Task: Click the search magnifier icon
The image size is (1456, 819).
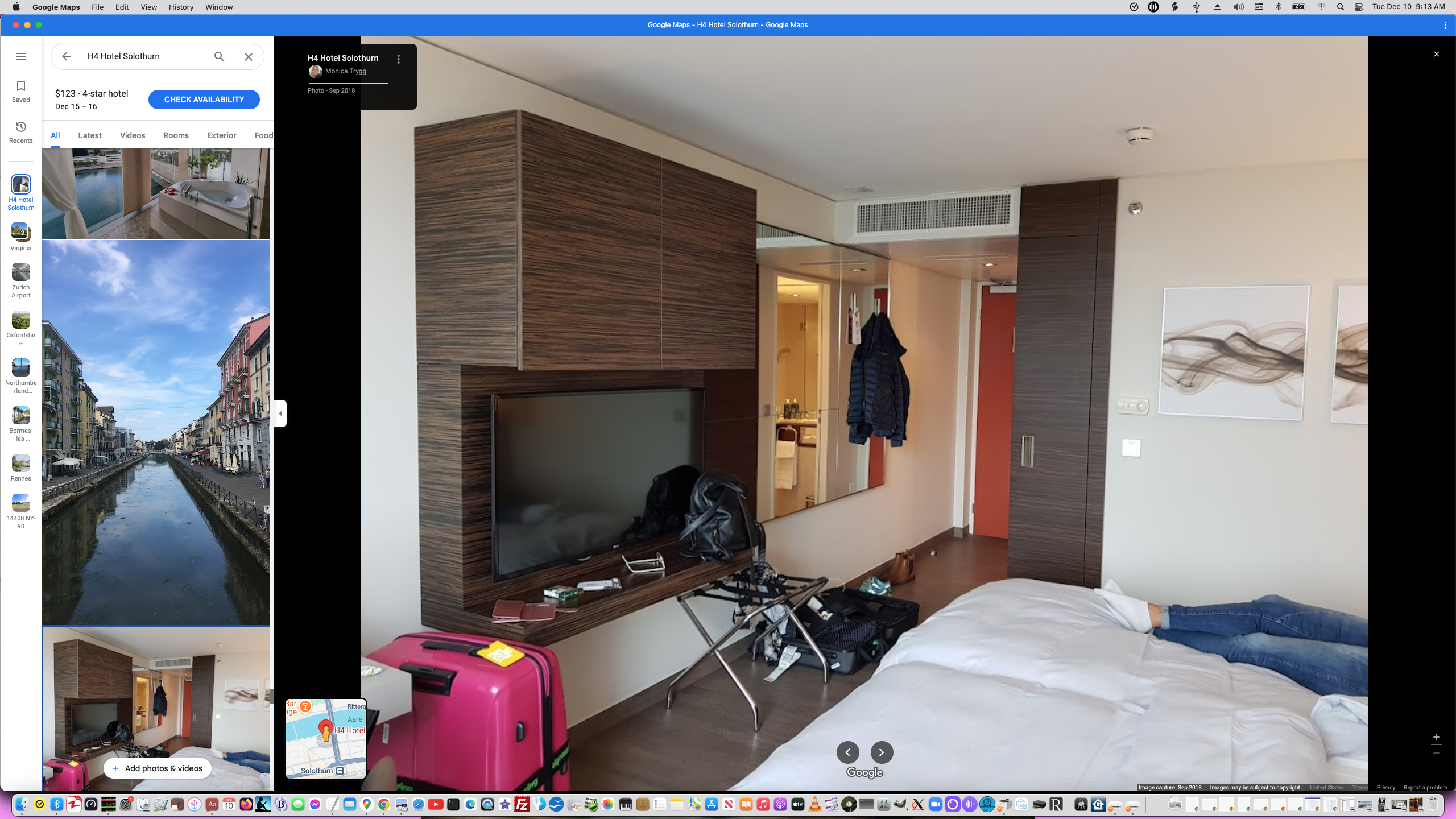Action: pyautogui.click(x=220, y=56)
